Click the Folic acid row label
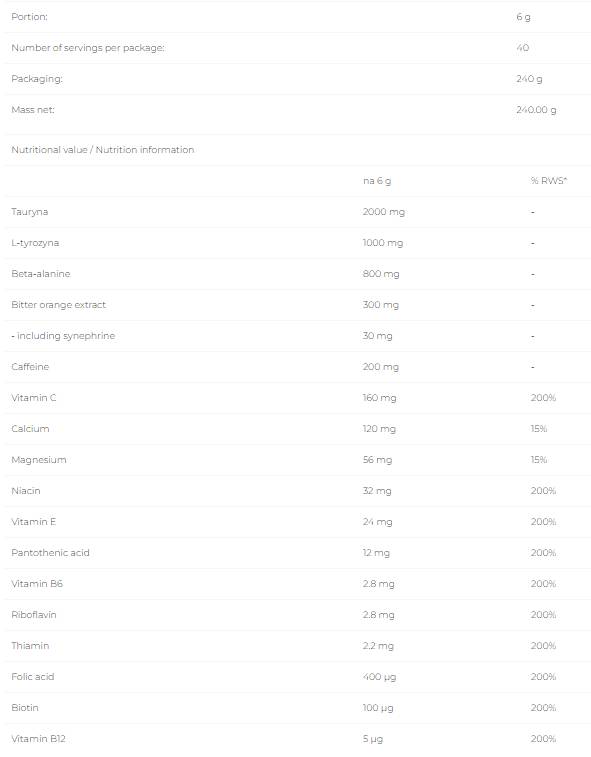The width and height of the screenshot is (591, 757). tap(32, 677)
